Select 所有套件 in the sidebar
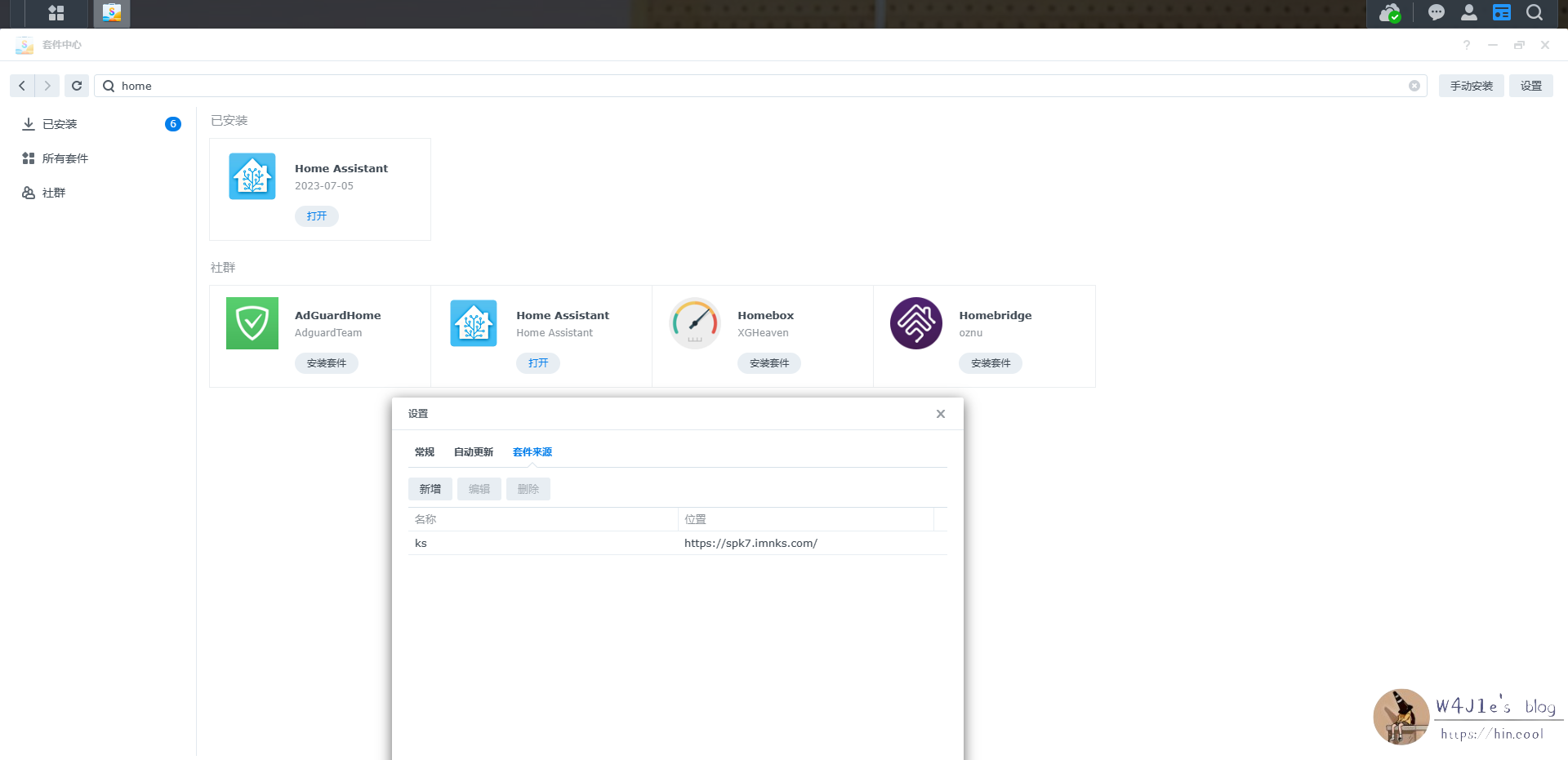The width and height of the screenshot is (1568, 760). coord(65,158)
